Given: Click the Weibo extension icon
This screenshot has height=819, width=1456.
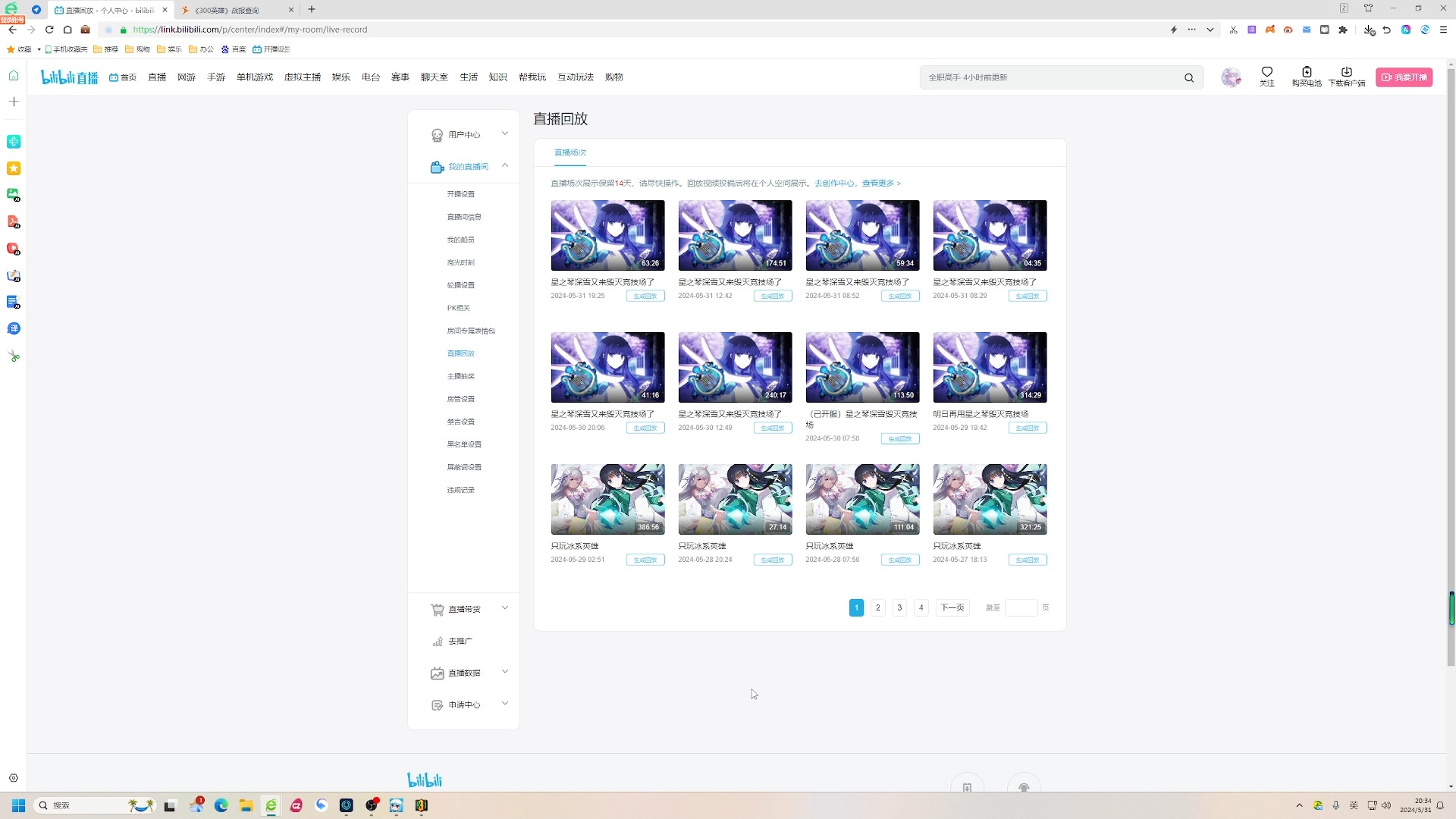Looking at the screenshot, I should coord(1288,30).
